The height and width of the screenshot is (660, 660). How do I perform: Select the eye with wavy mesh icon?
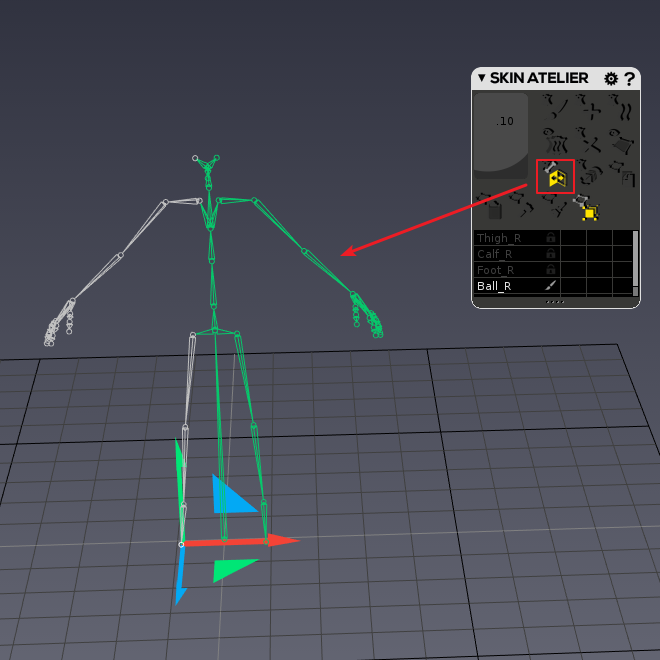coord(555,141)
